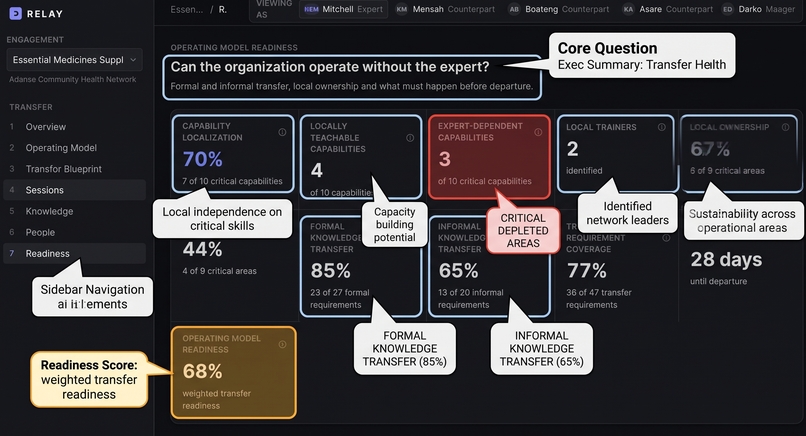The image size is (806, 436).
Task: Click info icon on Locally Teachable Capabilities
Action: [410, 138]
